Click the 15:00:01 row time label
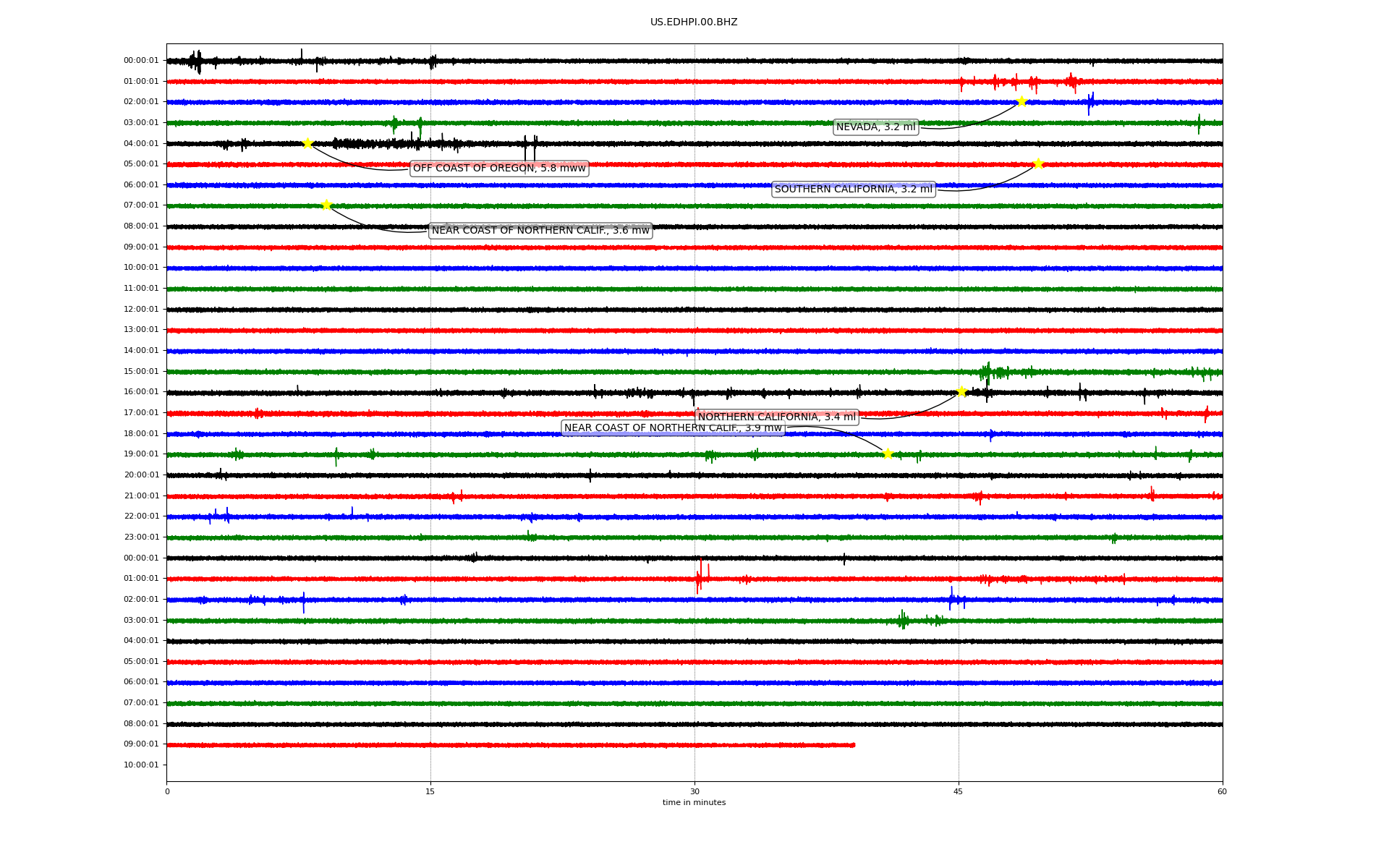This screenshot has height=868, width=1389. [x=141, y=371]
